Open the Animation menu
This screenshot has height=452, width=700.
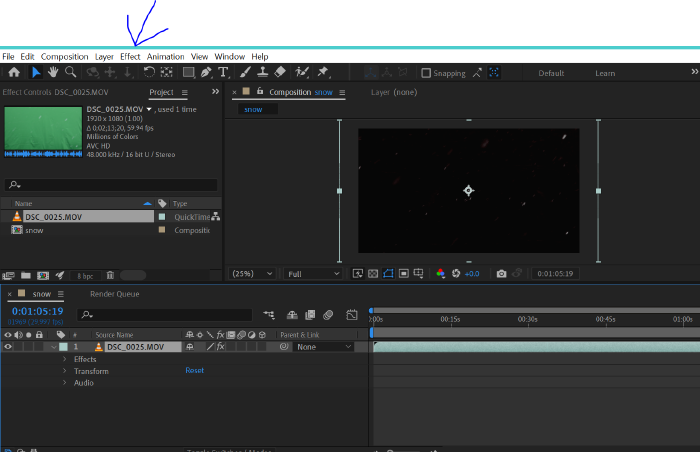tap(165, 57)
